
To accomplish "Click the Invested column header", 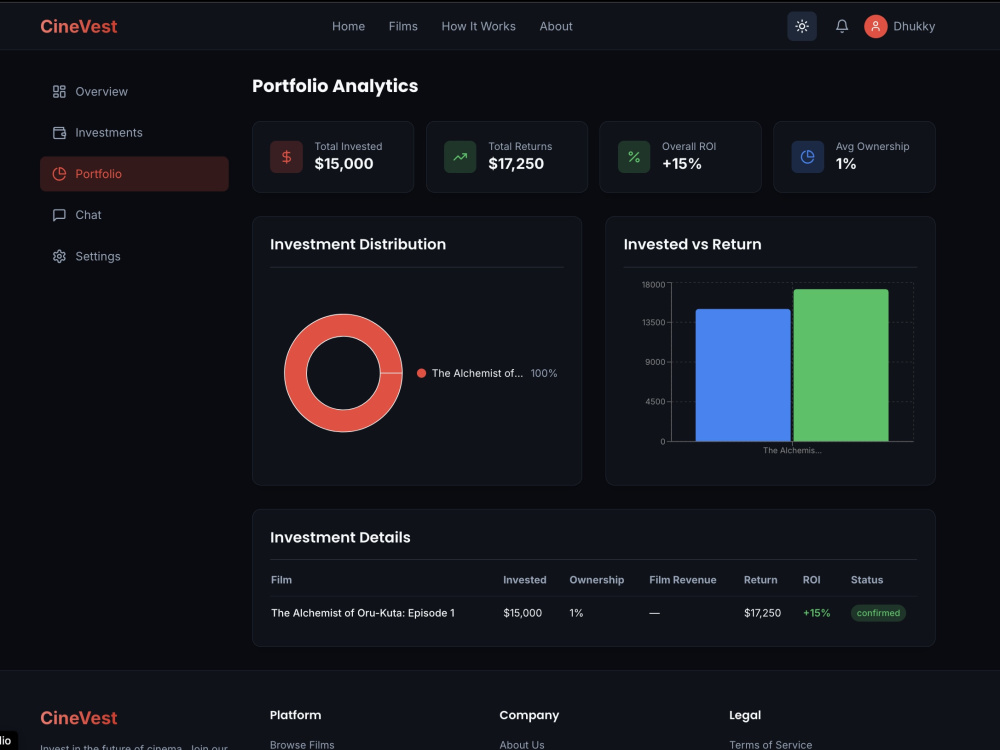I will (524, 580).
